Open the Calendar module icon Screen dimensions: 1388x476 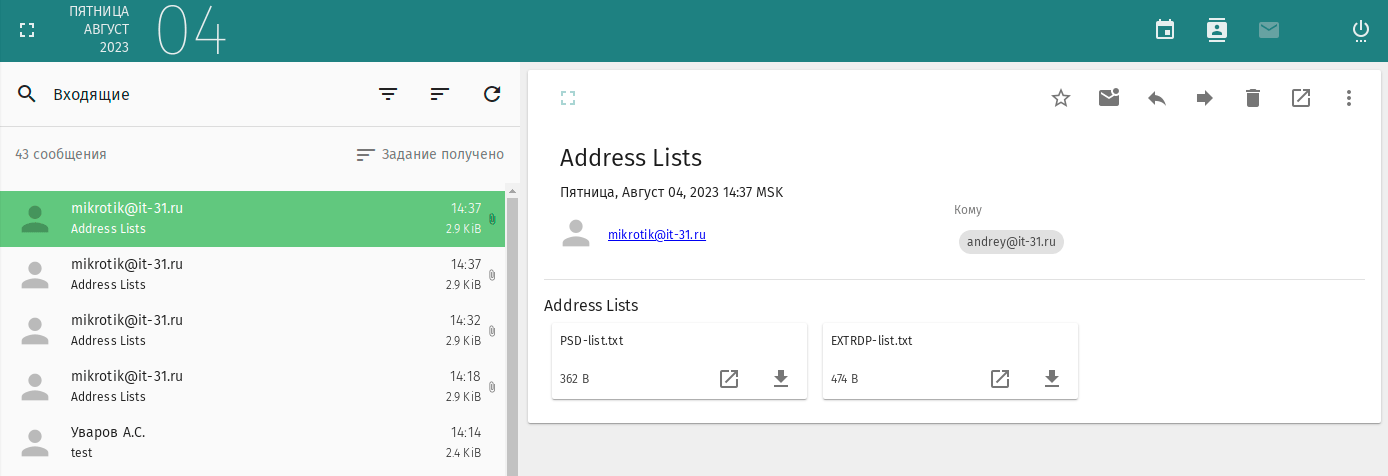(1165, 30)
